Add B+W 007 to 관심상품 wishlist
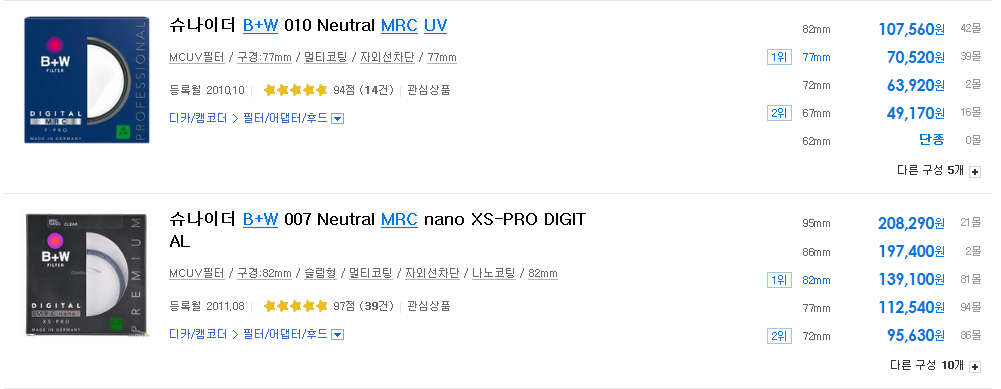Image resolution: width=1001 pixels, height=389 pixels. coord(428,306)
